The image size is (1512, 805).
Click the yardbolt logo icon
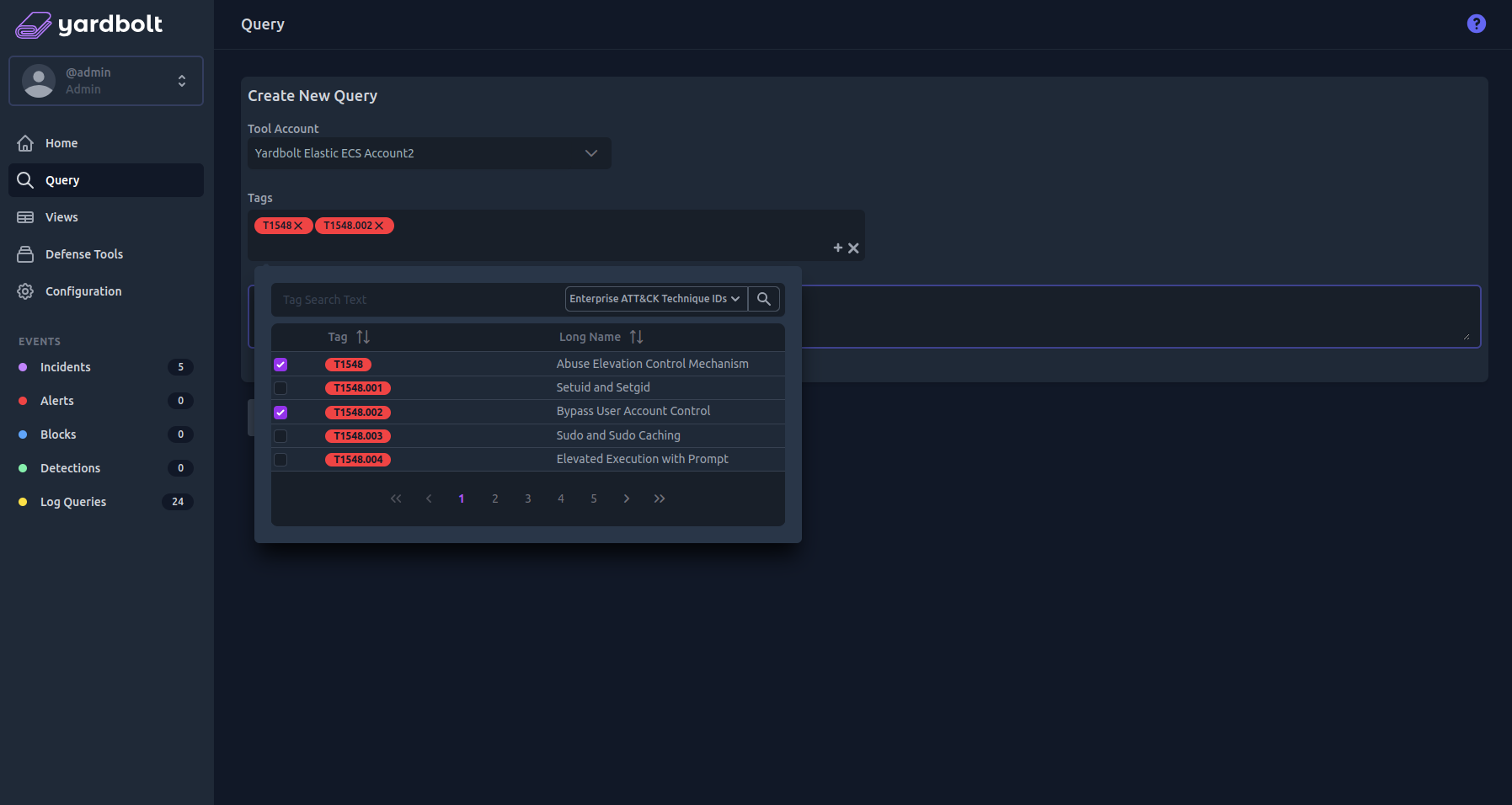34,25
